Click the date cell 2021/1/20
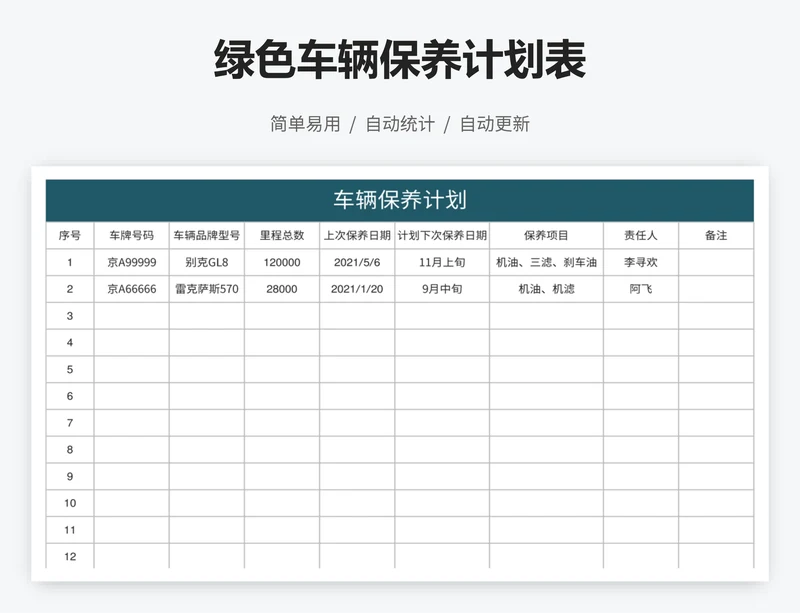The image size is (800, 613). click(357, 289)
